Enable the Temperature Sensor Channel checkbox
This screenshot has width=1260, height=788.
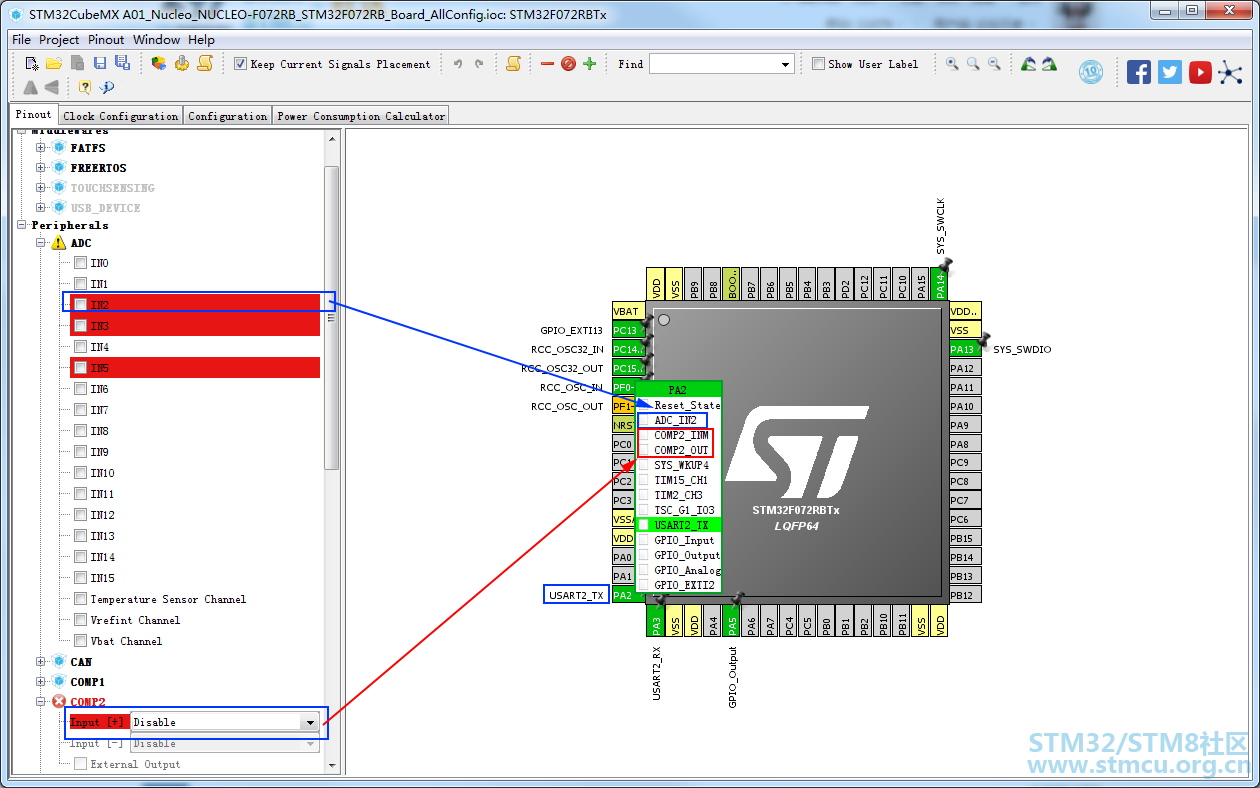point(80,599)
